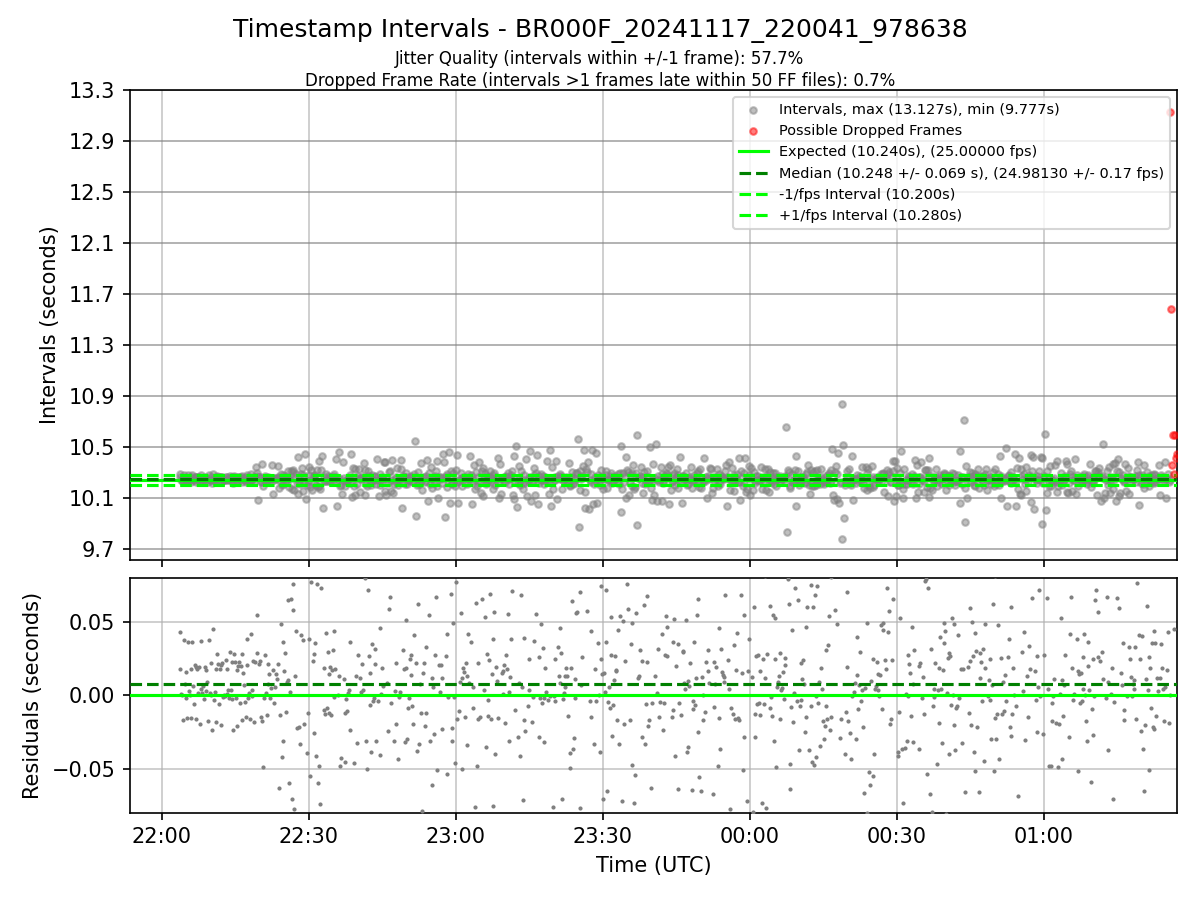1200x900 pixels.
Task: Click legend entry '-1/fps Interval (10.200s)'
Action: tap(867, 194)
